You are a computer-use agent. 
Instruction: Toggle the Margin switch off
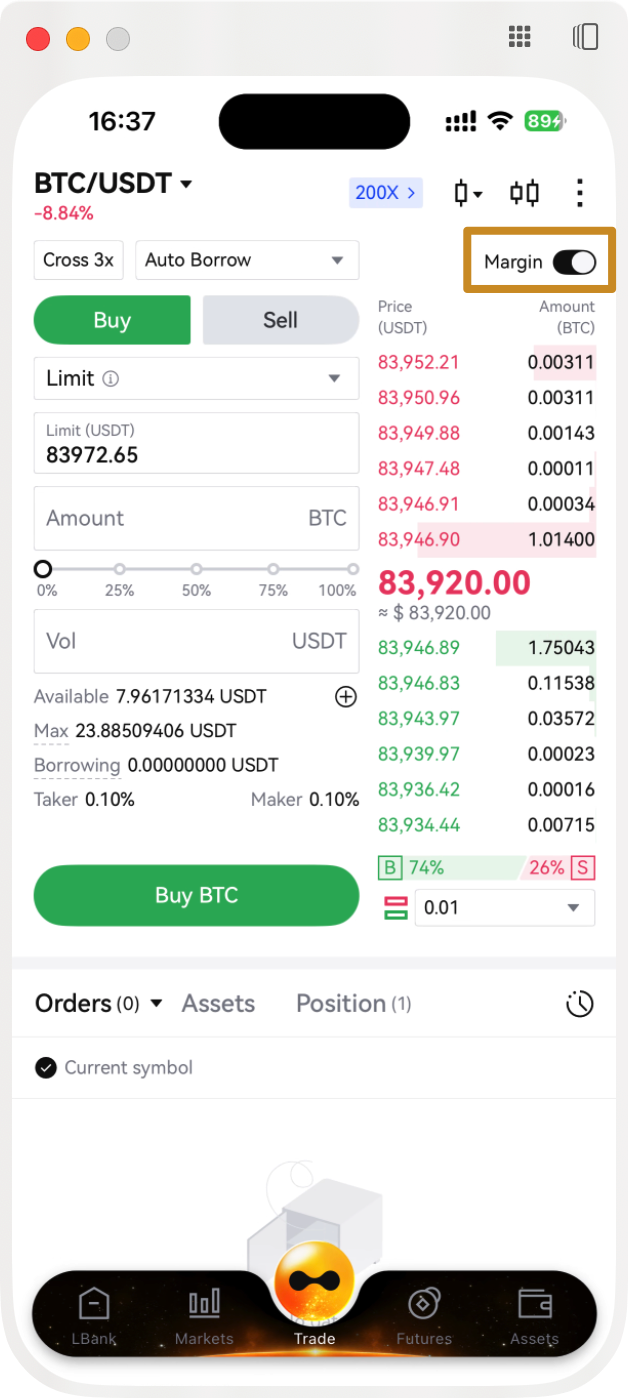(574, 262)
